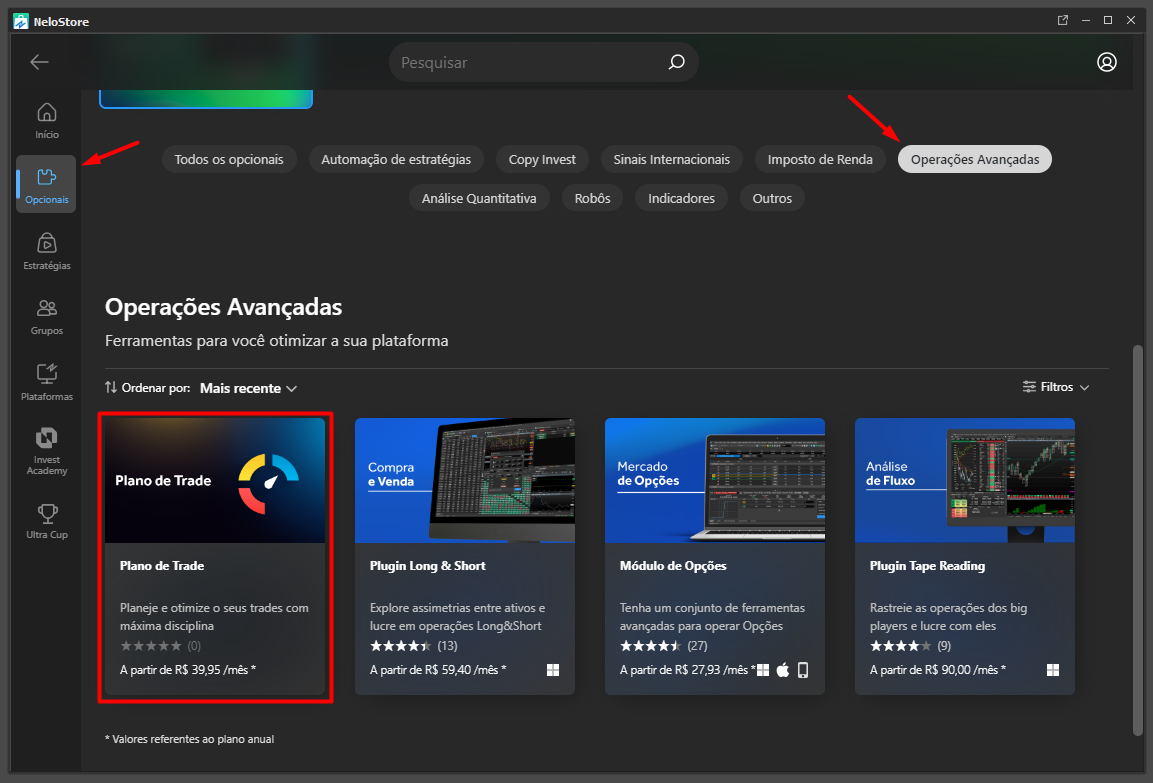Viewport: 1153px width, 783px height.
Task: Expand the Filtros dropdown
Action: pyautogui.click(x=1056, y=387)
